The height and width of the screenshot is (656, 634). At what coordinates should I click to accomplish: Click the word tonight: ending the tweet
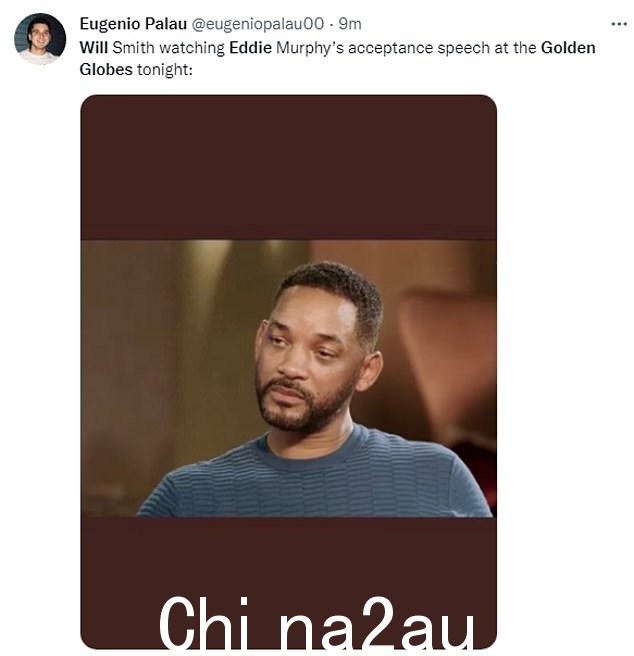pyautogui.click(x=165, y=70)
